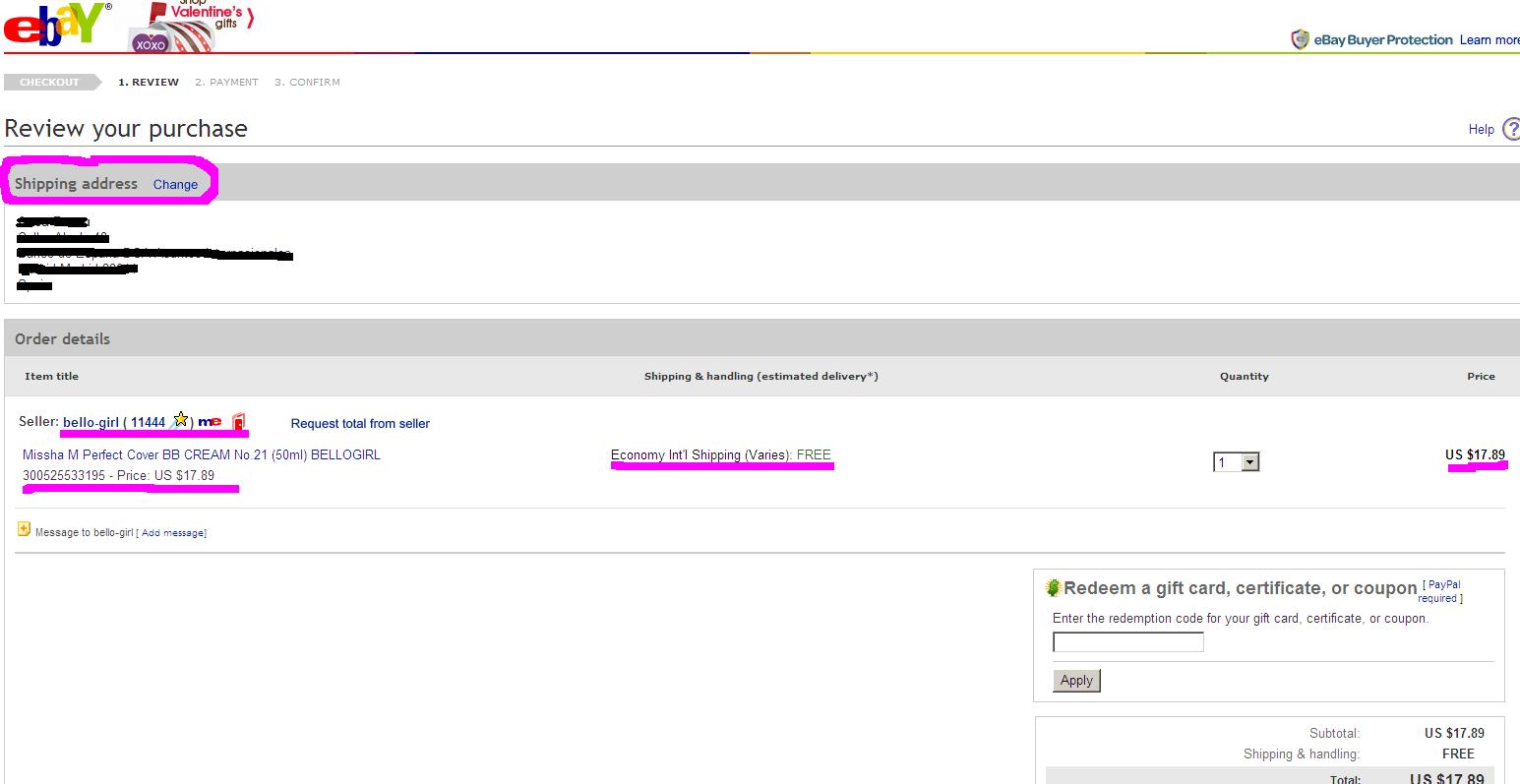Open the Quantity dropdown

pos(1237,462)
